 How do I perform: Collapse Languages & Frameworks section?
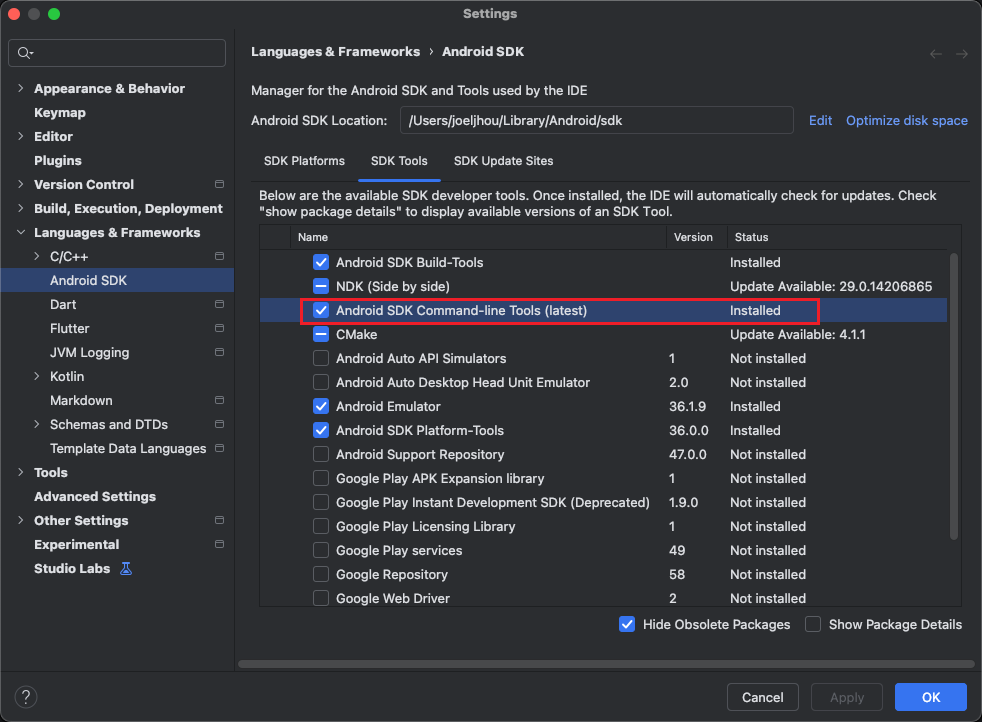[21, 233]
